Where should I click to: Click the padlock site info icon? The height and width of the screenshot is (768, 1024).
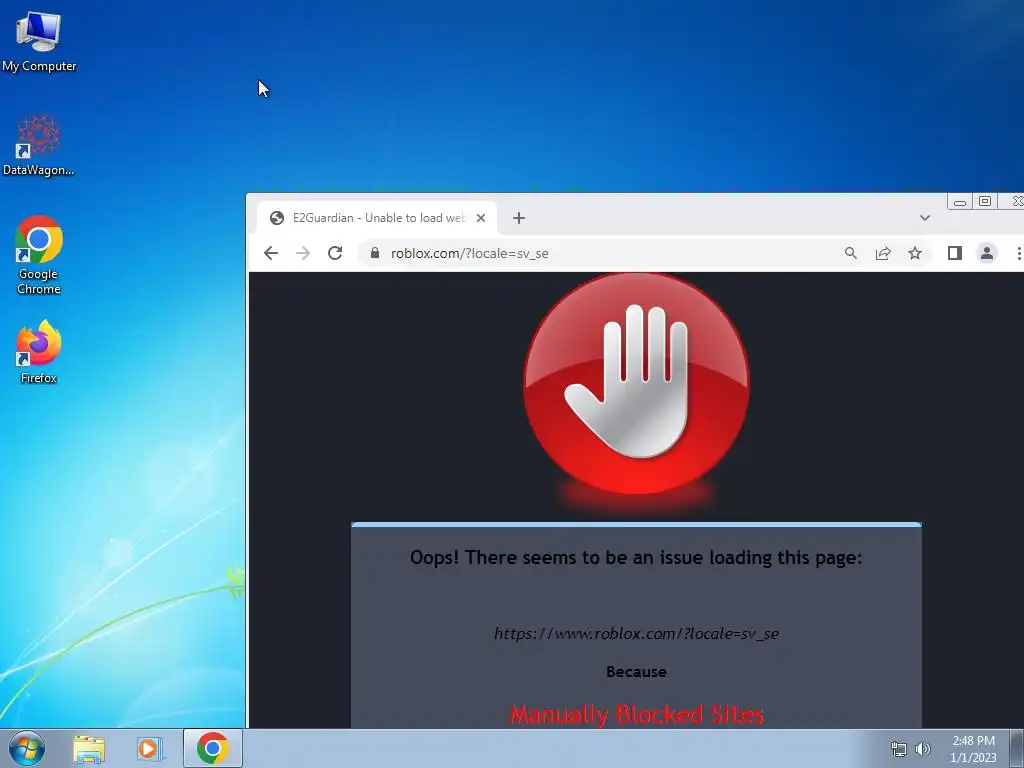(375, 253)
